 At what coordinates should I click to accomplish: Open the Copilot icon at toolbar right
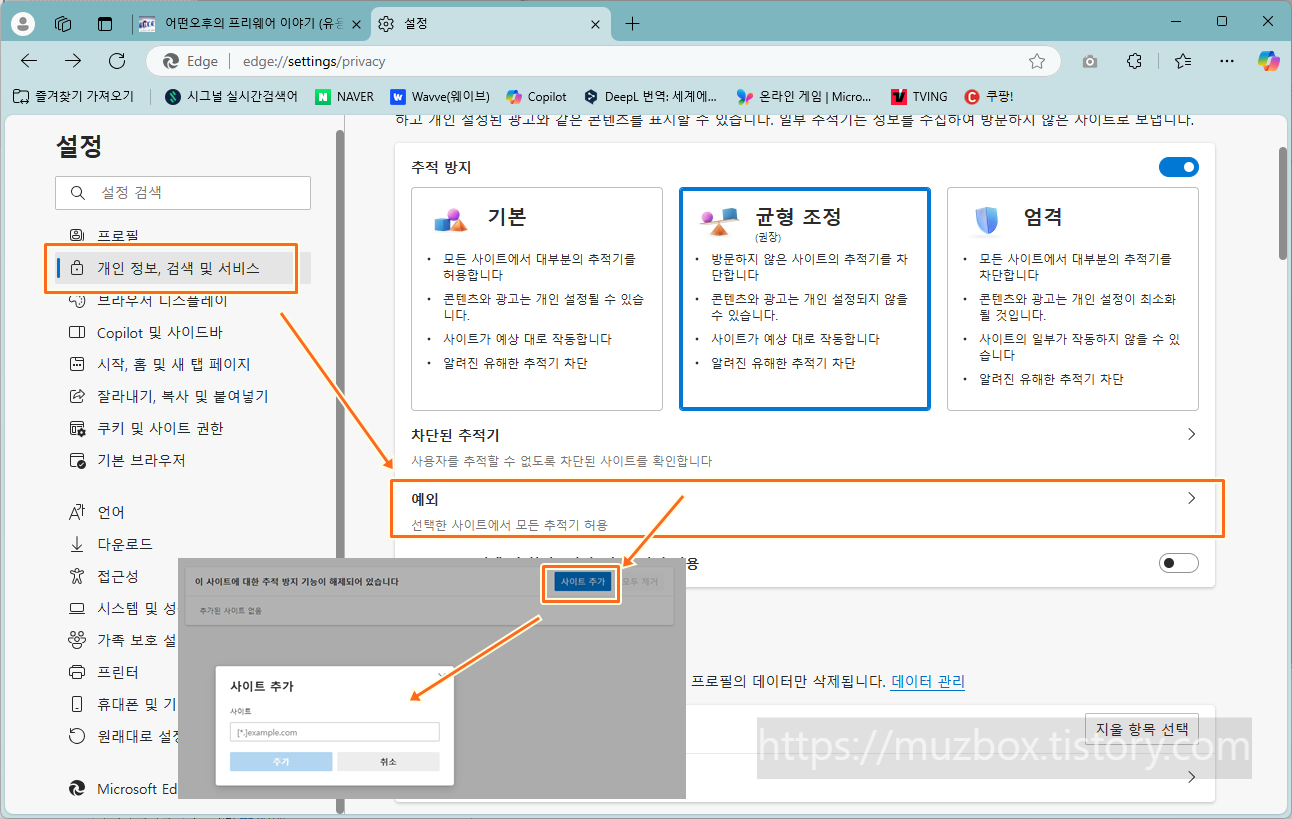(x=1268, y=61)
